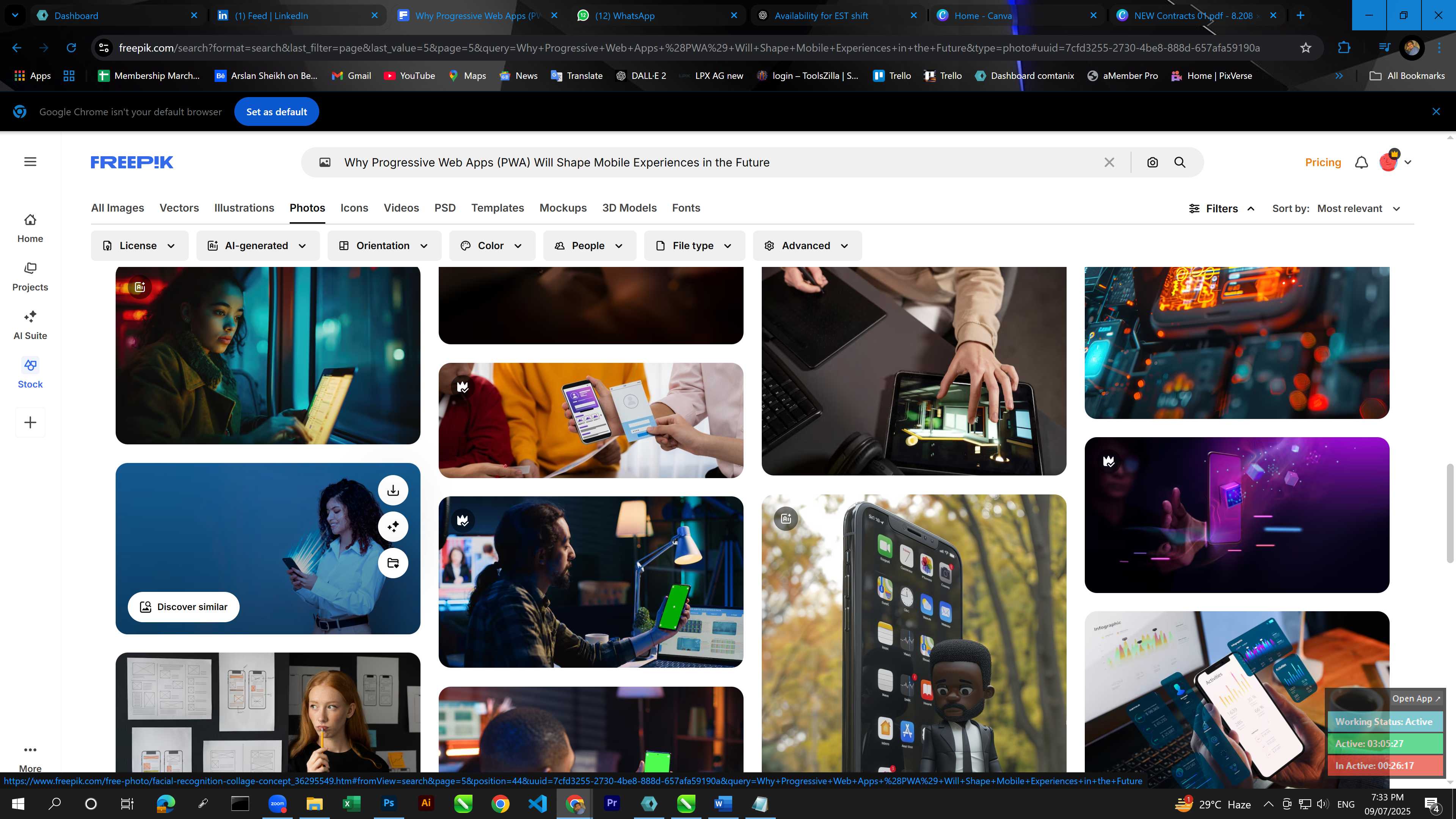This screenshot has width=1456, height=819.
Task: Open the YouTube bookmark
Action: [409, 75]
